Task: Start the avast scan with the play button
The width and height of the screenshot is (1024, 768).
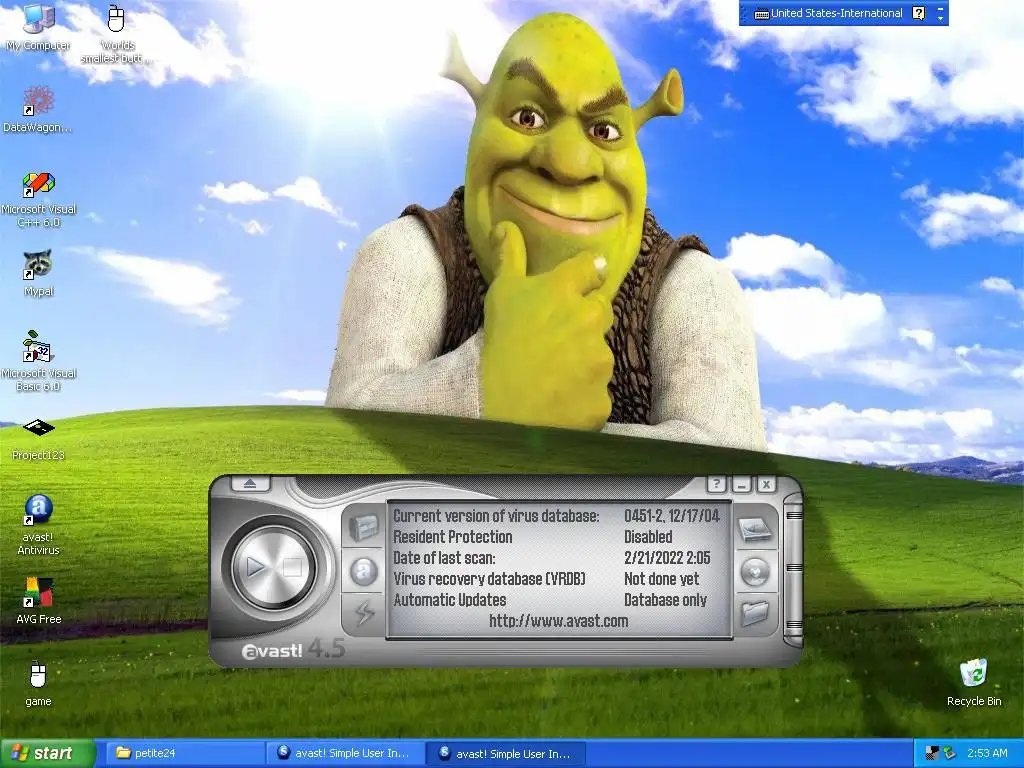Action: [256, 567]
